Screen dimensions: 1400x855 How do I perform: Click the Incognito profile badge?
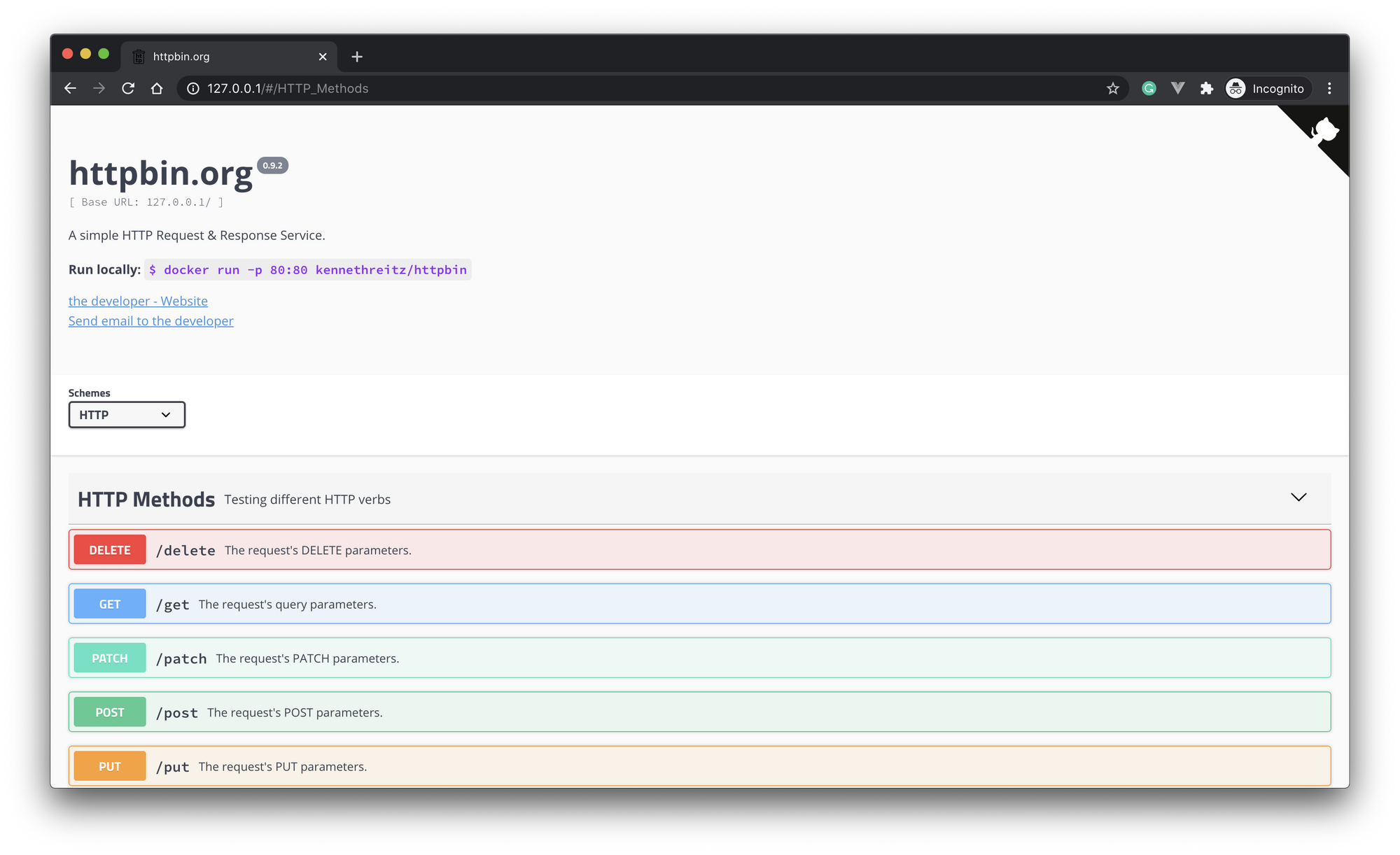pyautogui.click(x=1267, y=88)
